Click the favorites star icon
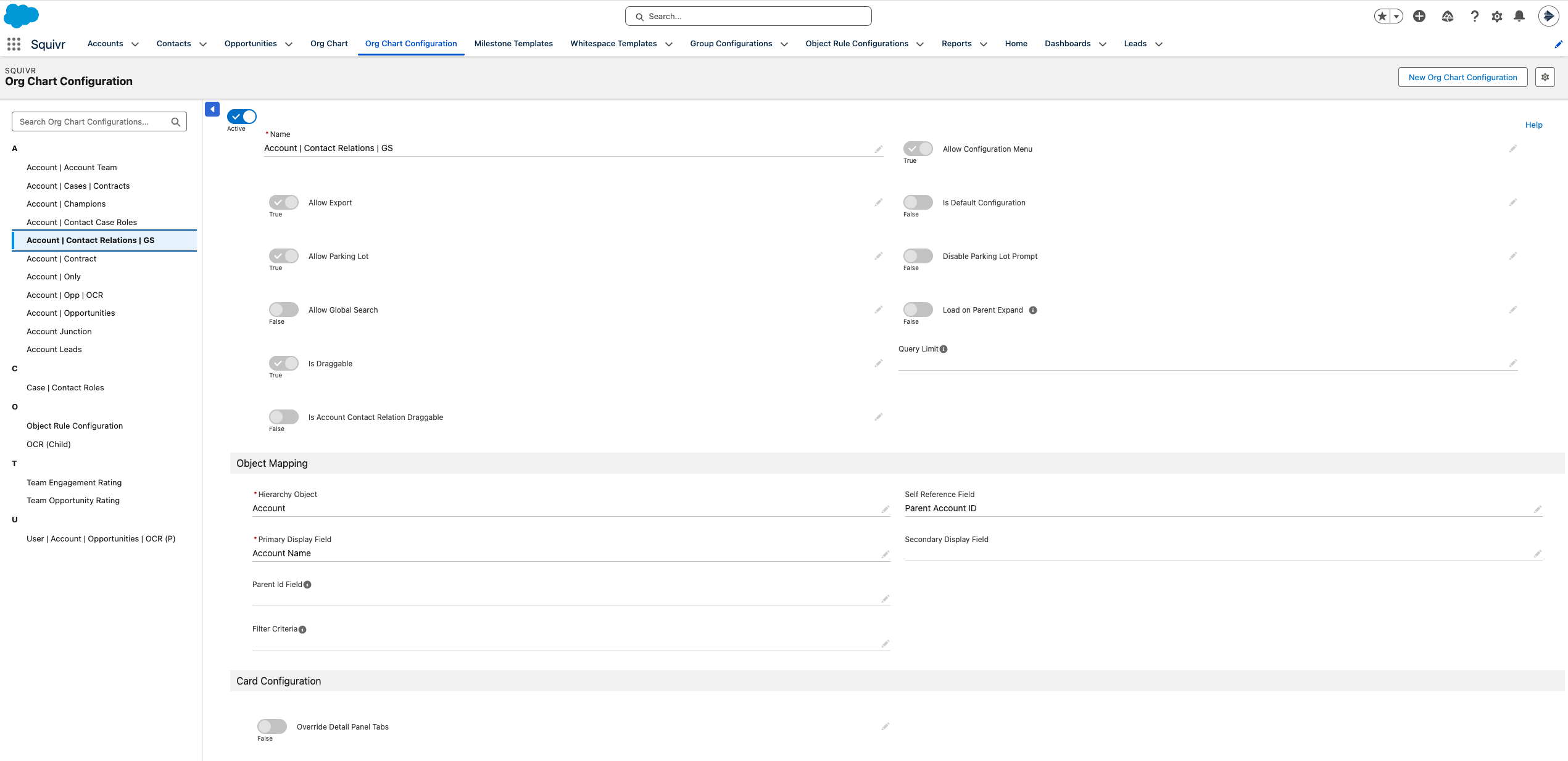This screenshot has height=761, width=1568. click(1382, 16)
